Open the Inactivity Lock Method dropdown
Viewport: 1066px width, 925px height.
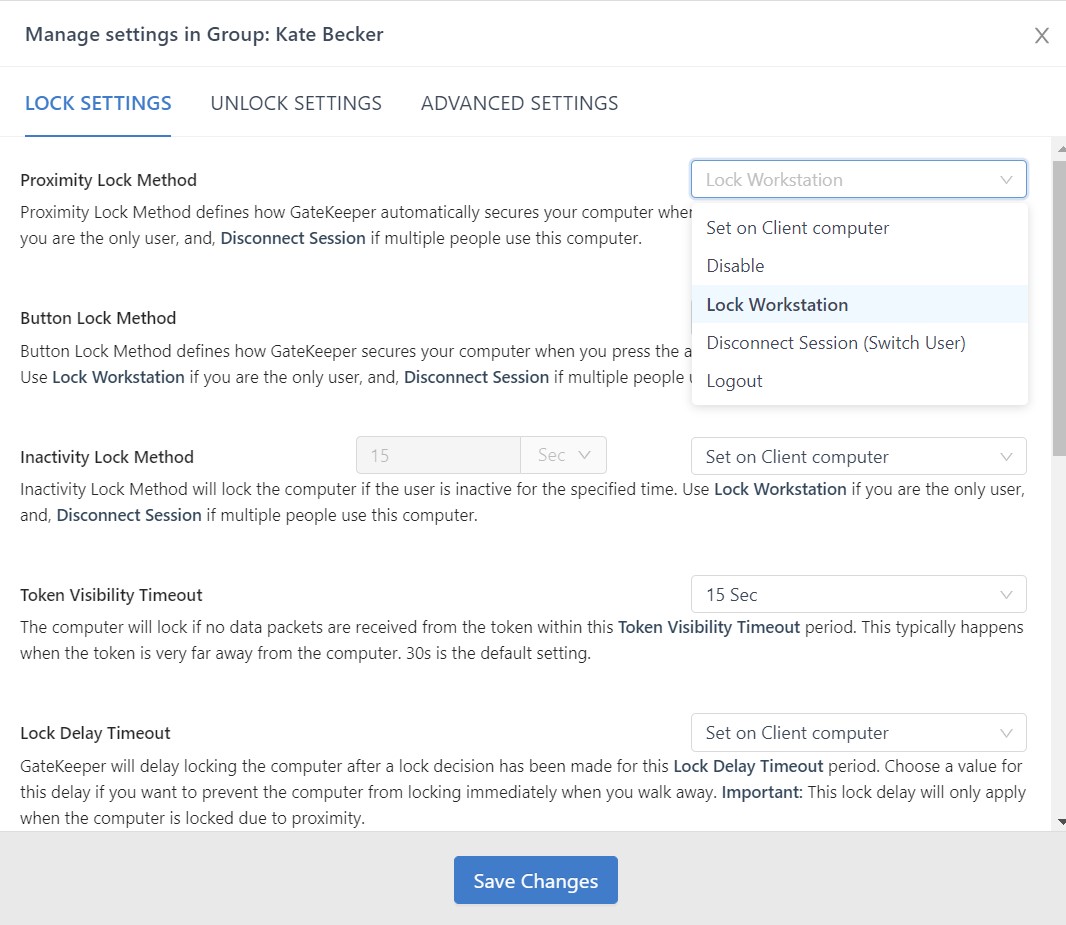tap(857, 456)
